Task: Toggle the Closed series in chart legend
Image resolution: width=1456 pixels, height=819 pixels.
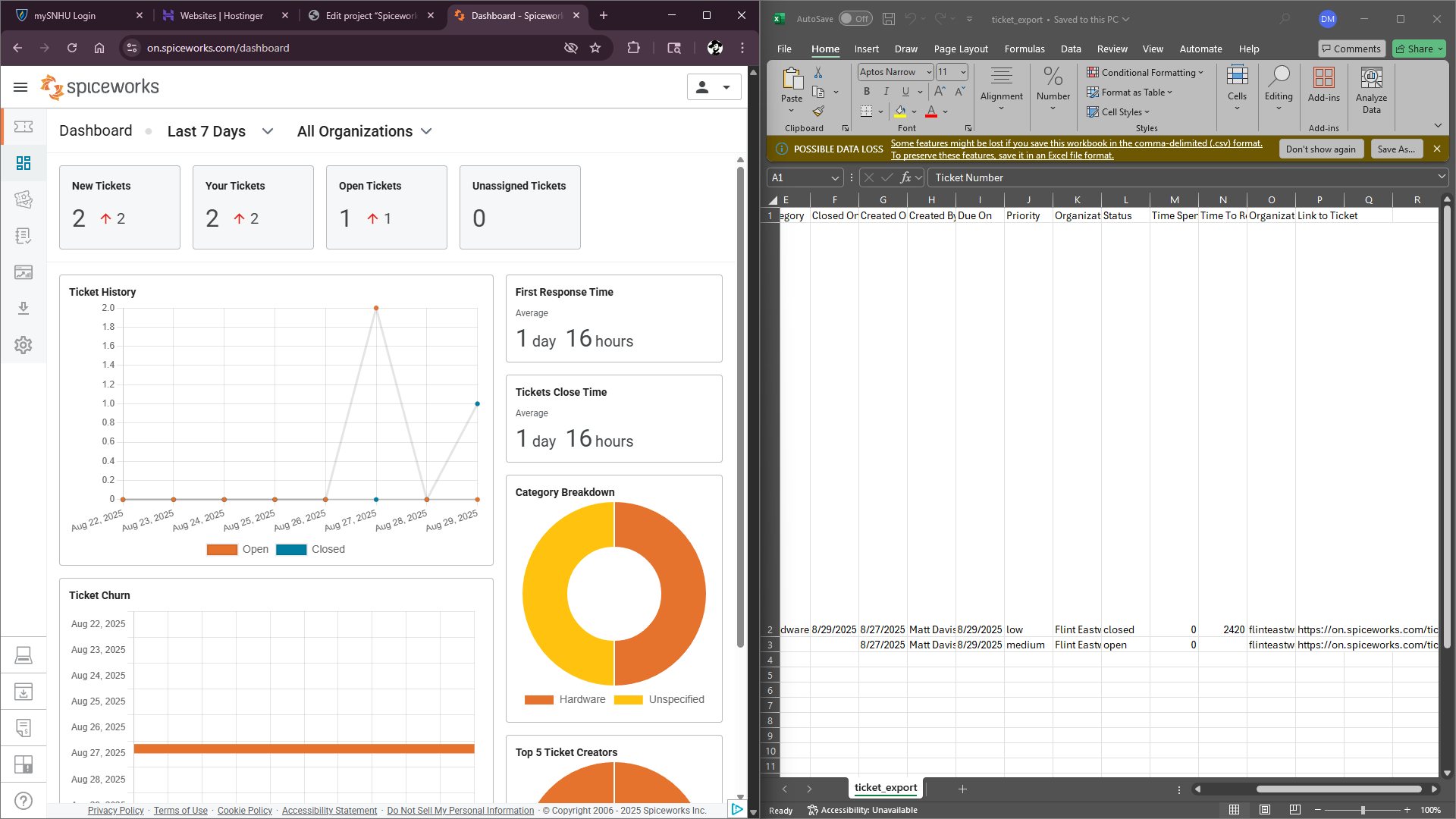Action: (310, 549)
